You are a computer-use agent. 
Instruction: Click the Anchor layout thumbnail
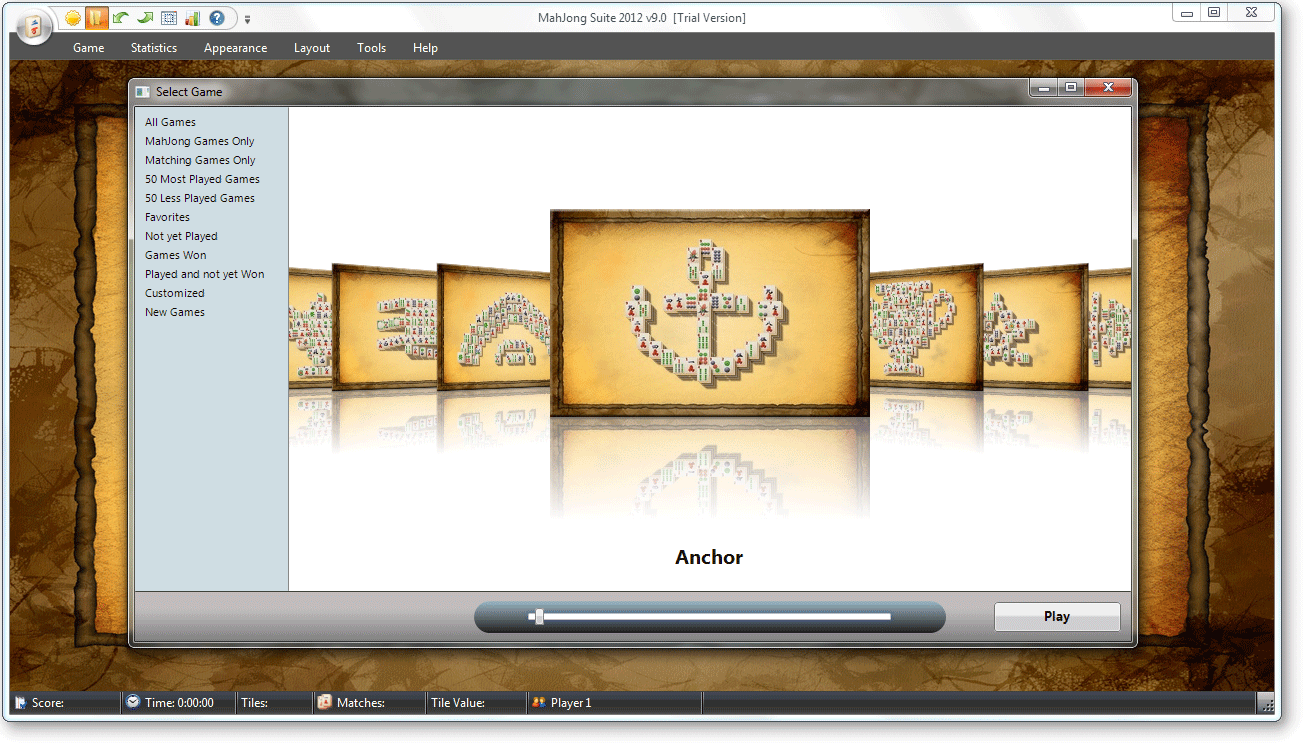pyautogui.click(x=709, y=312)
